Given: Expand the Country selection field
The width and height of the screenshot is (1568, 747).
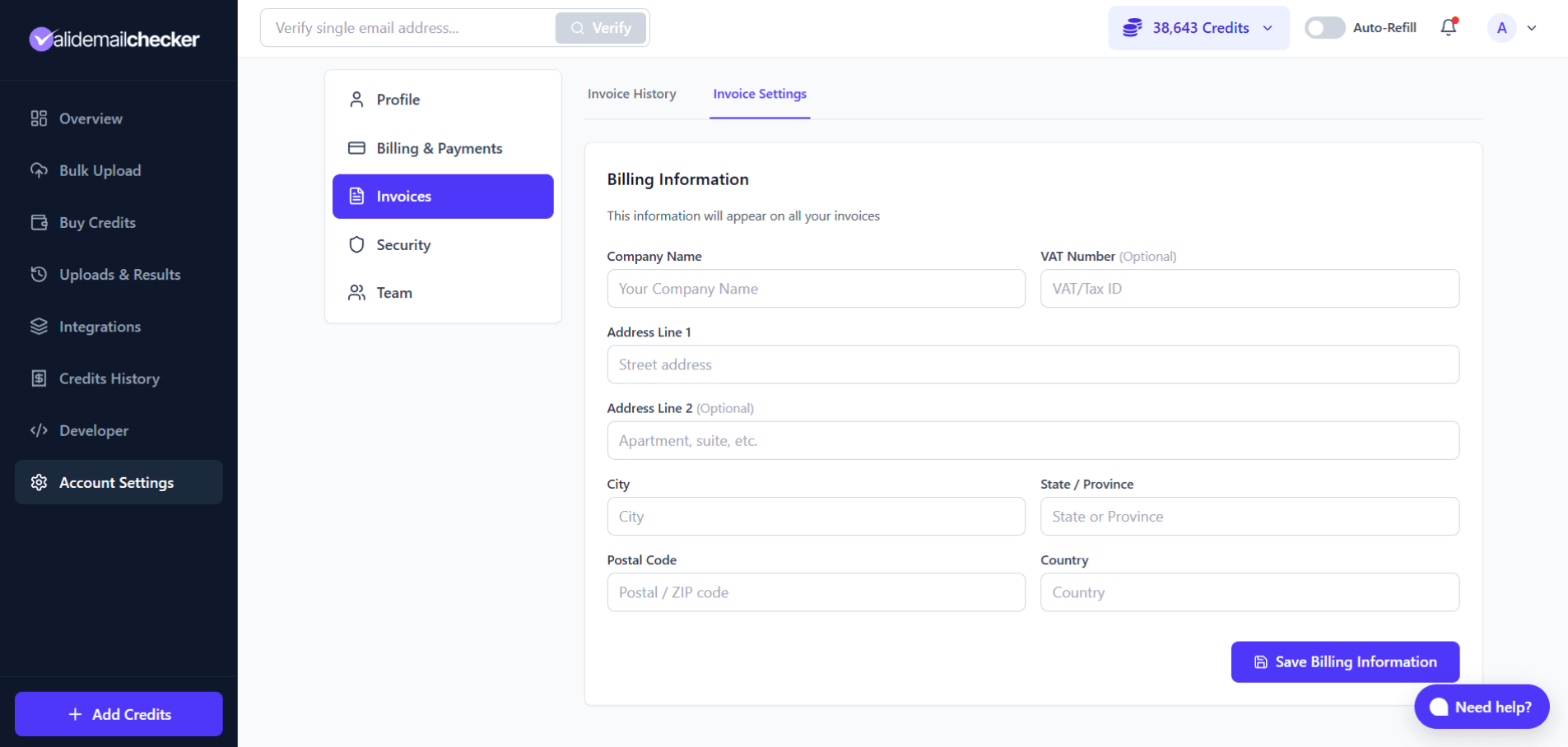Looking at the screenshot, I should pyautogui.click(x=1249, y=592).
